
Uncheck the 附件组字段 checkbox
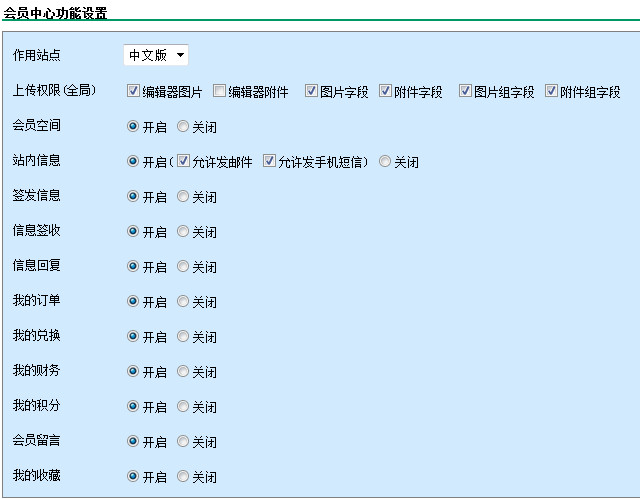[551, 91]
